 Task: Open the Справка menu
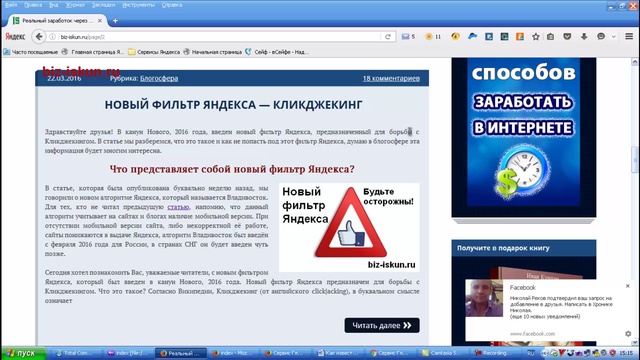(x=172, y=5)
